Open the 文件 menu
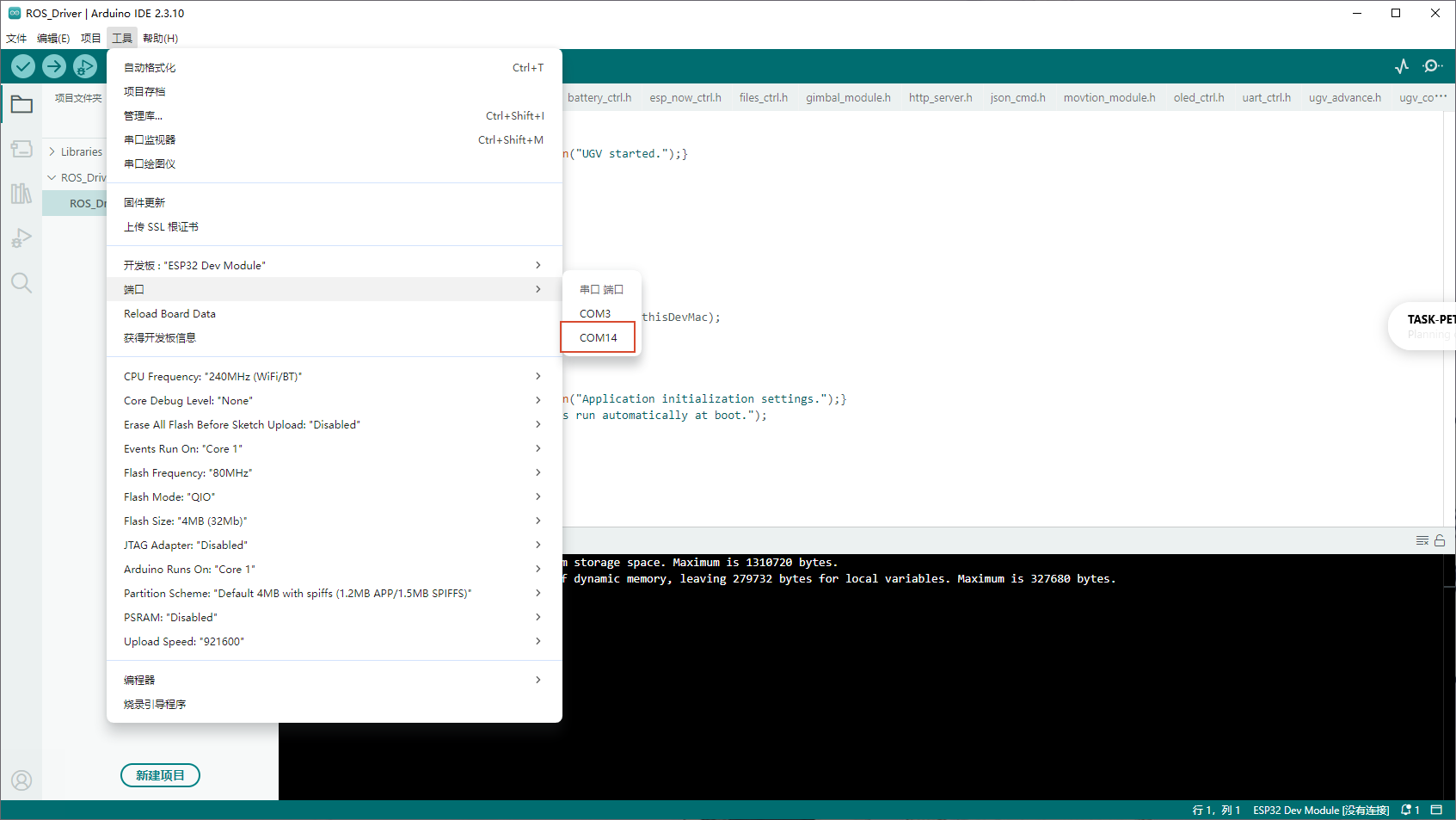This screenshot has height=820, width=1456. pos(16,38)
